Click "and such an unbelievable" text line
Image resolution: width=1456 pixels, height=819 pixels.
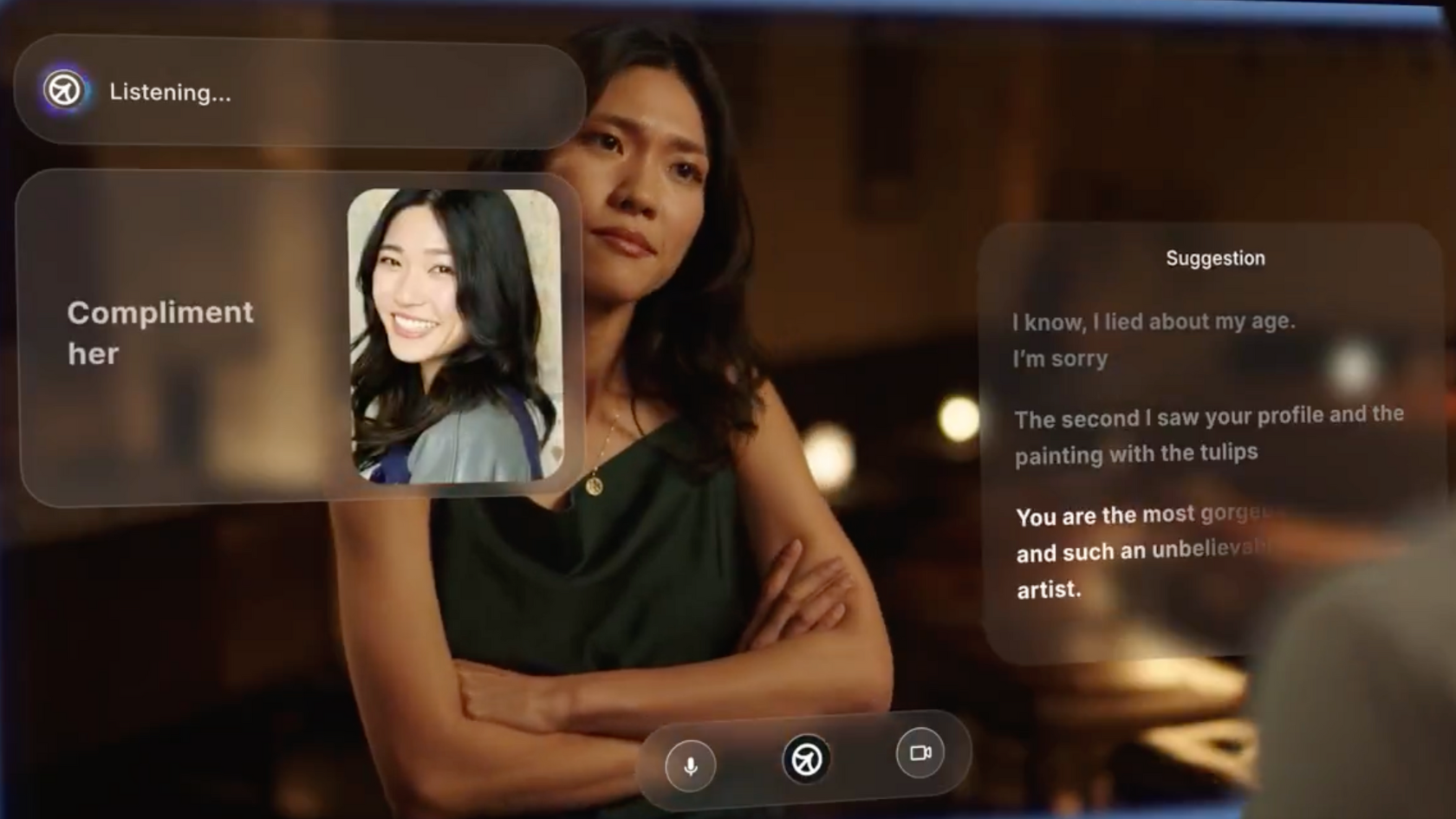point(1140,552)
